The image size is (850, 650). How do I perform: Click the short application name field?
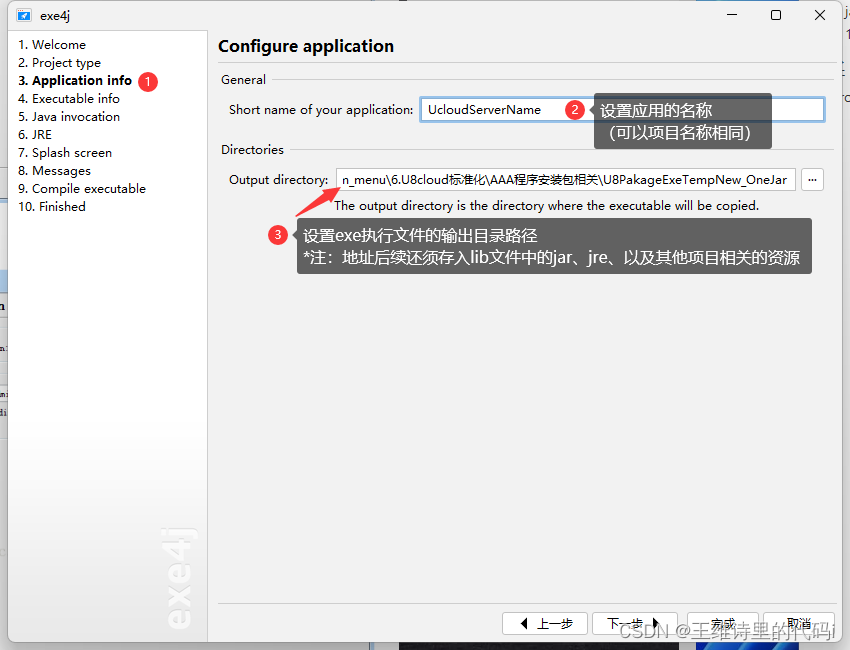pos(622,110)
